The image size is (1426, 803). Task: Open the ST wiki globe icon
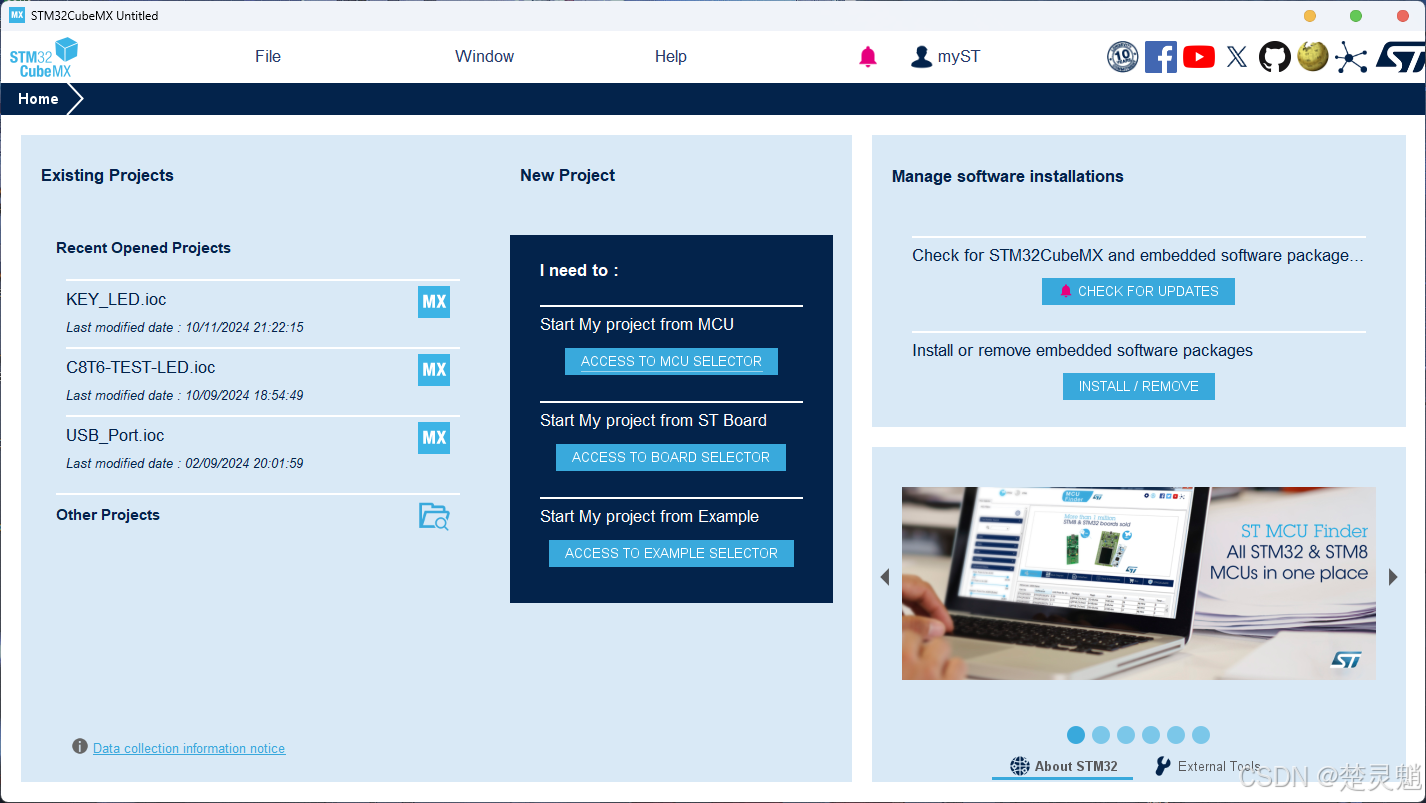coord(1313,57)
